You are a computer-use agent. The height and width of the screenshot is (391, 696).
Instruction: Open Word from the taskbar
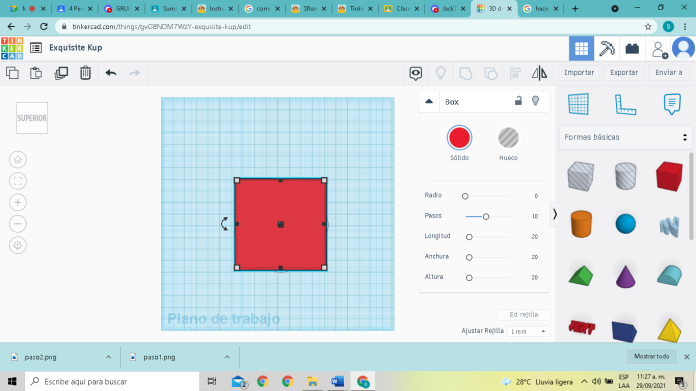[337, 381]
